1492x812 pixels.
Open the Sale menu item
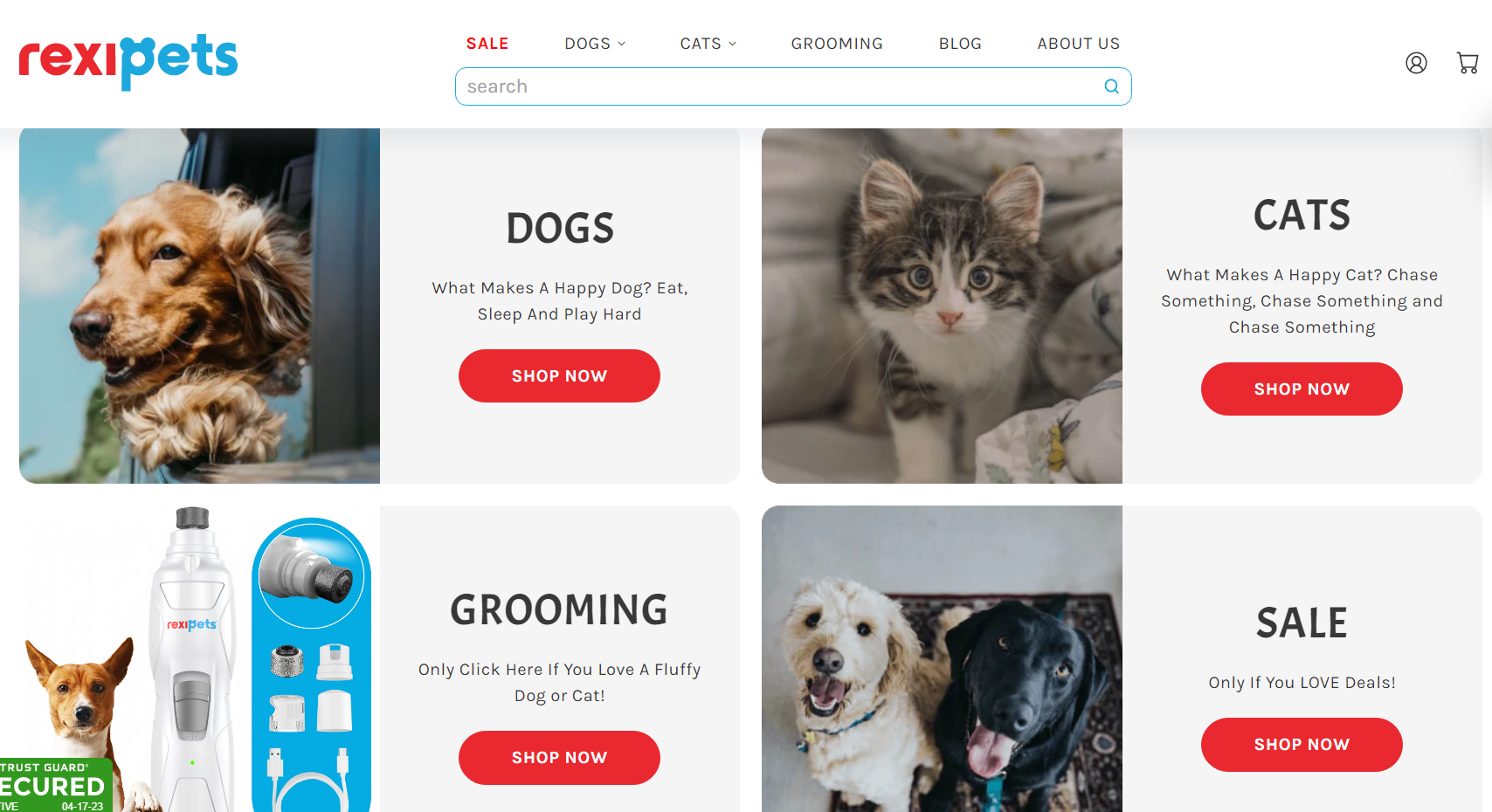pyautogui.click(x=487, y=44)
